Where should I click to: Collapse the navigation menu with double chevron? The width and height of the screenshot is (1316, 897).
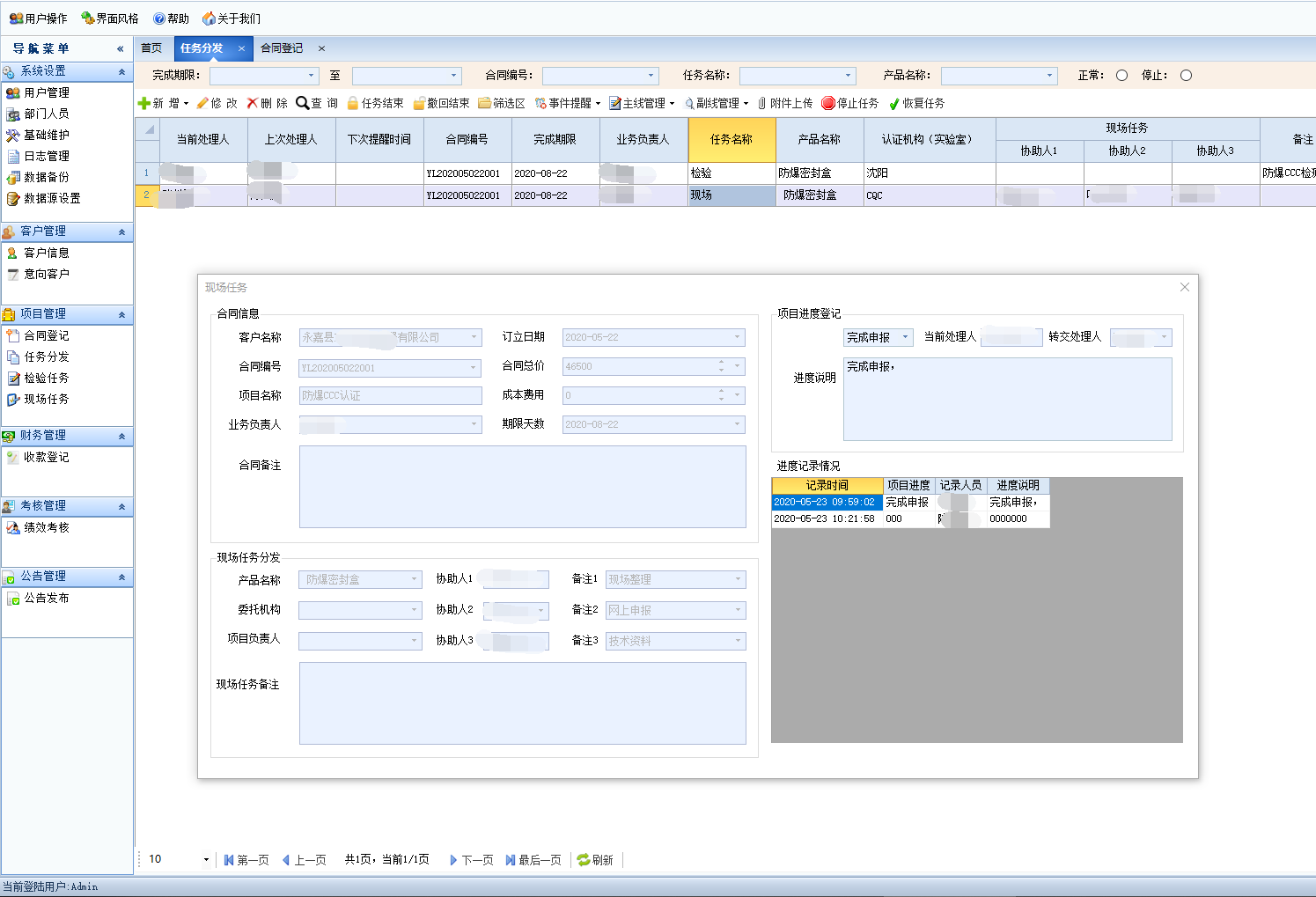120,48
